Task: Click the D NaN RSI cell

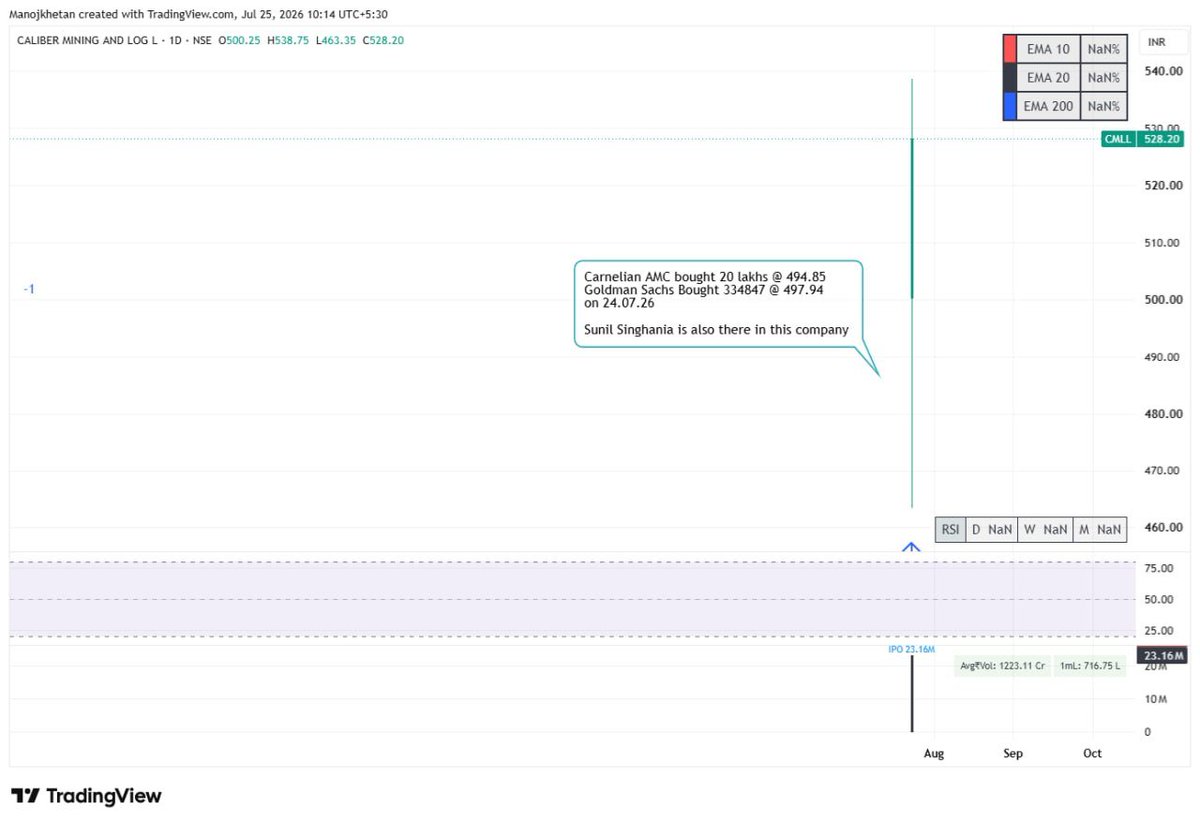Action: point(992,530)
